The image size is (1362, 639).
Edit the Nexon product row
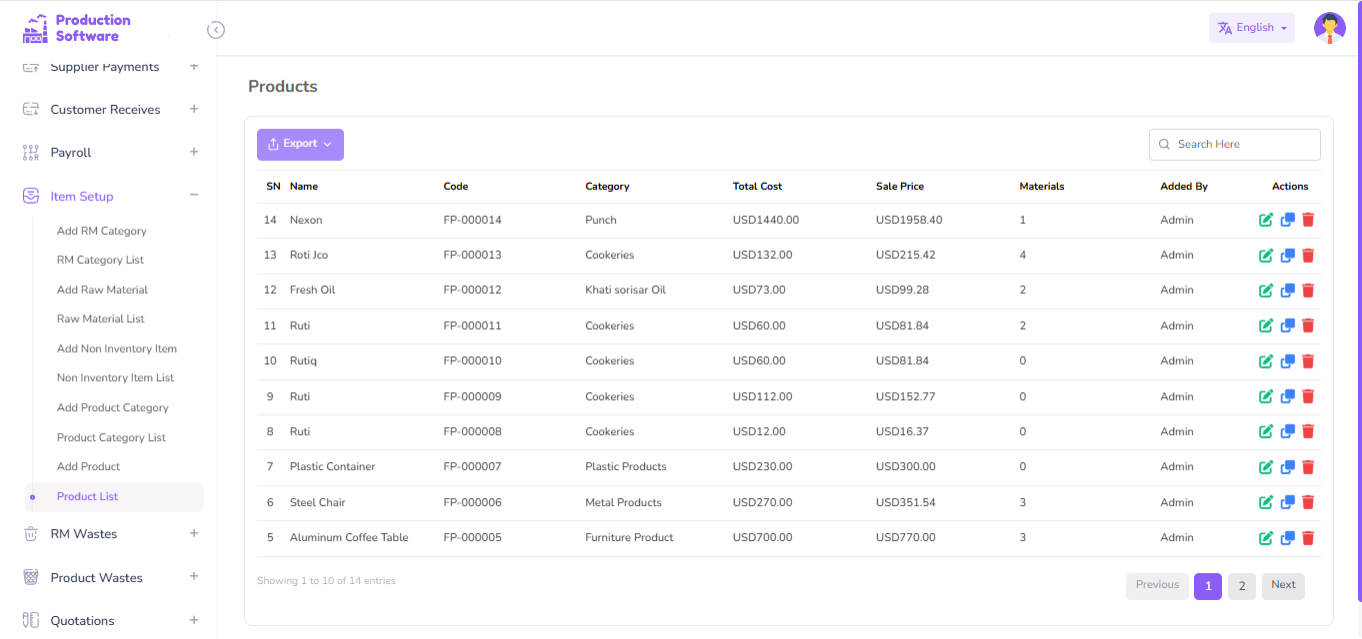click(x=1266, y=219)
